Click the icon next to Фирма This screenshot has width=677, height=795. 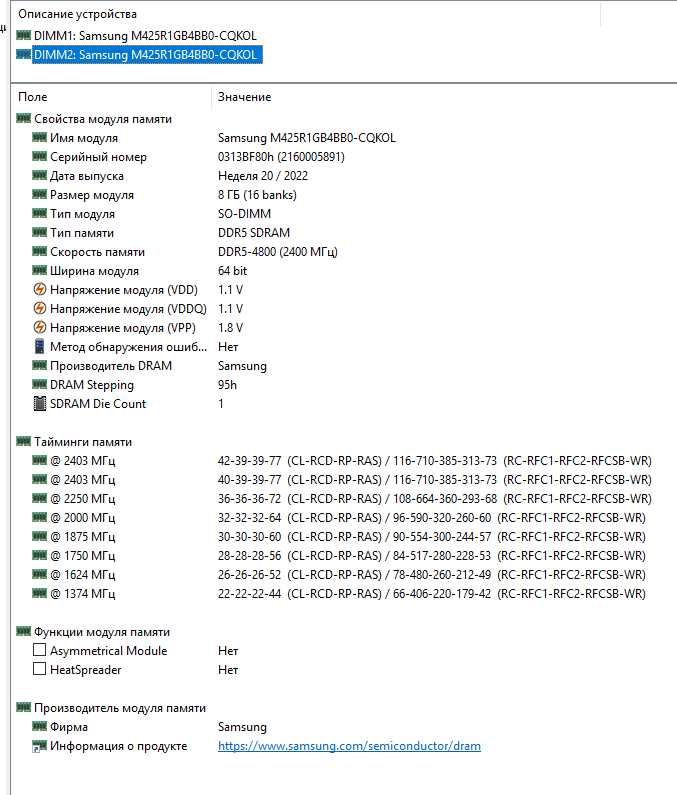coord(39,726)
